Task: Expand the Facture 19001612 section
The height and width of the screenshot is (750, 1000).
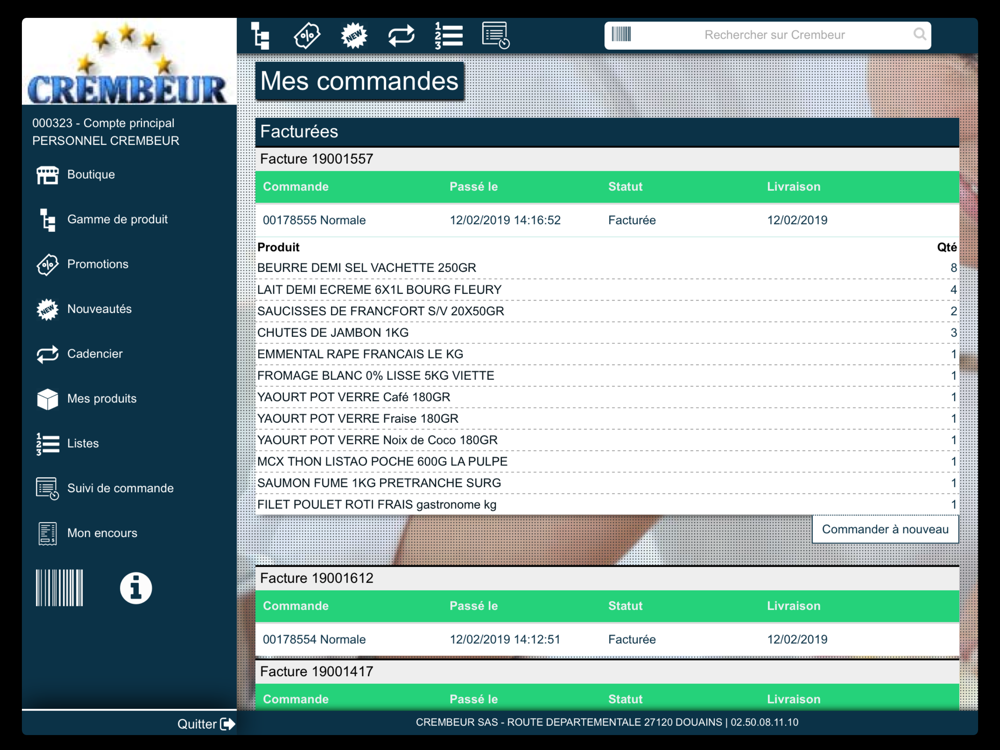Action: coord(607,578)
